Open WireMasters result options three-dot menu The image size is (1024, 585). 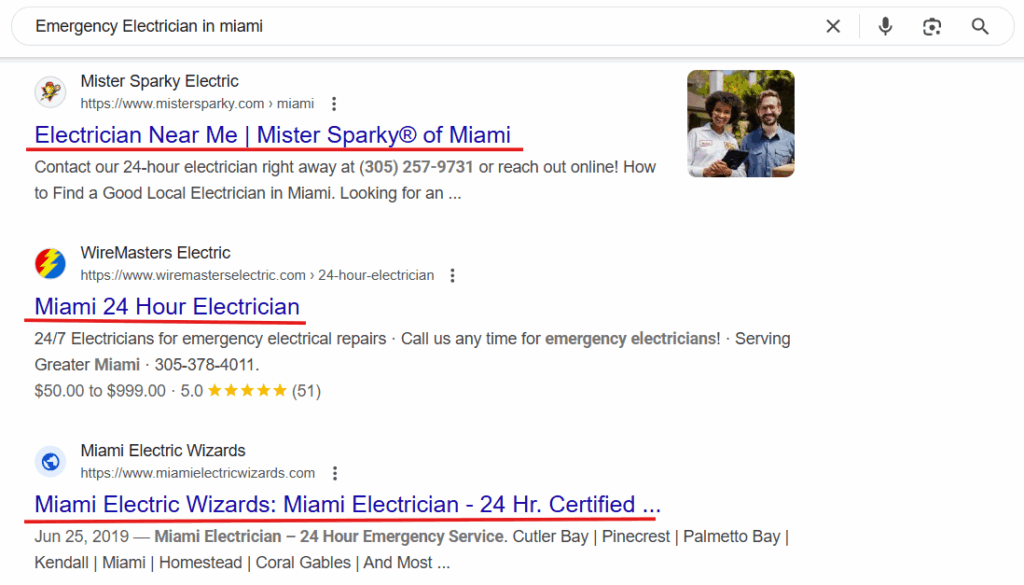tap(452, 276)
